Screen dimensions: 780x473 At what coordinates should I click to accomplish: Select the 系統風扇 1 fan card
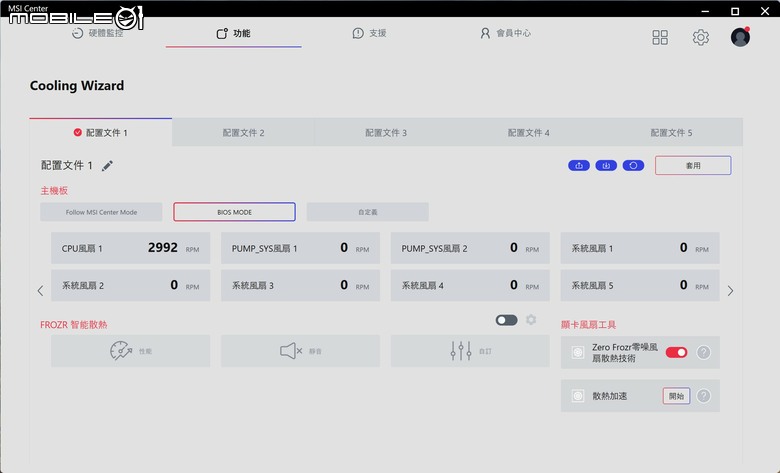click(x=640, y=248)
